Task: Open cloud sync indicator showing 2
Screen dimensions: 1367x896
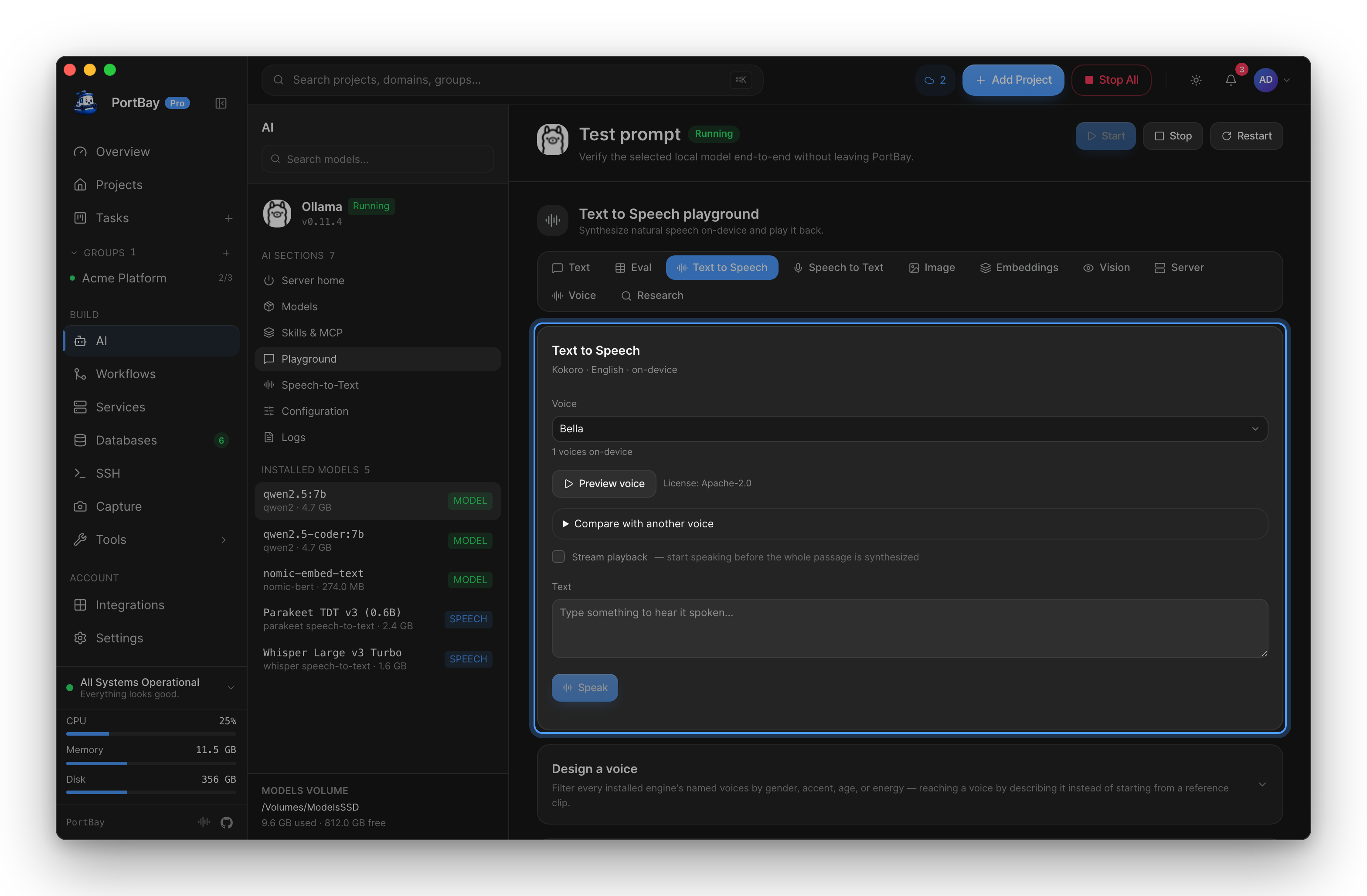Action: [935, 81]
